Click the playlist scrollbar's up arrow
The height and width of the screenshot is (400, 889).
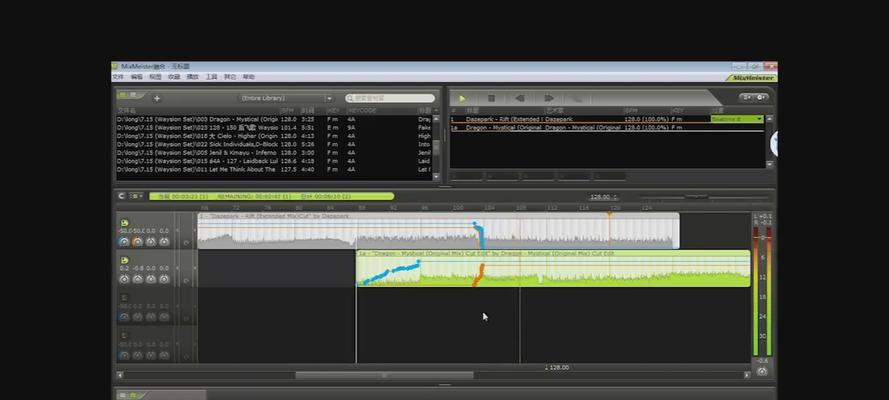[x=769, y=119]
